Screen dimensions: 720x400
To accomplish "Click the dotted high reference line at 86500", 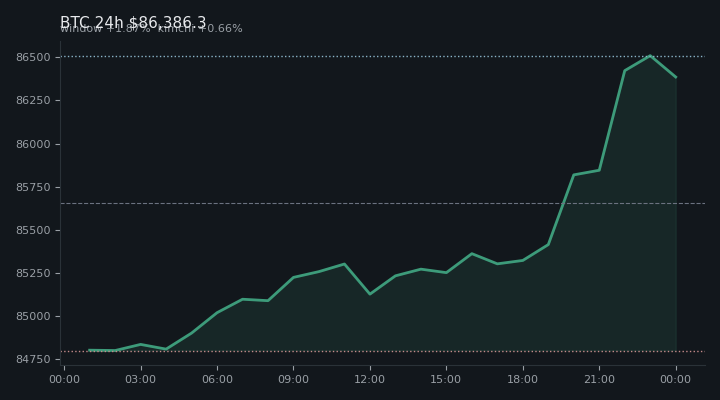I will click(383, 56).
